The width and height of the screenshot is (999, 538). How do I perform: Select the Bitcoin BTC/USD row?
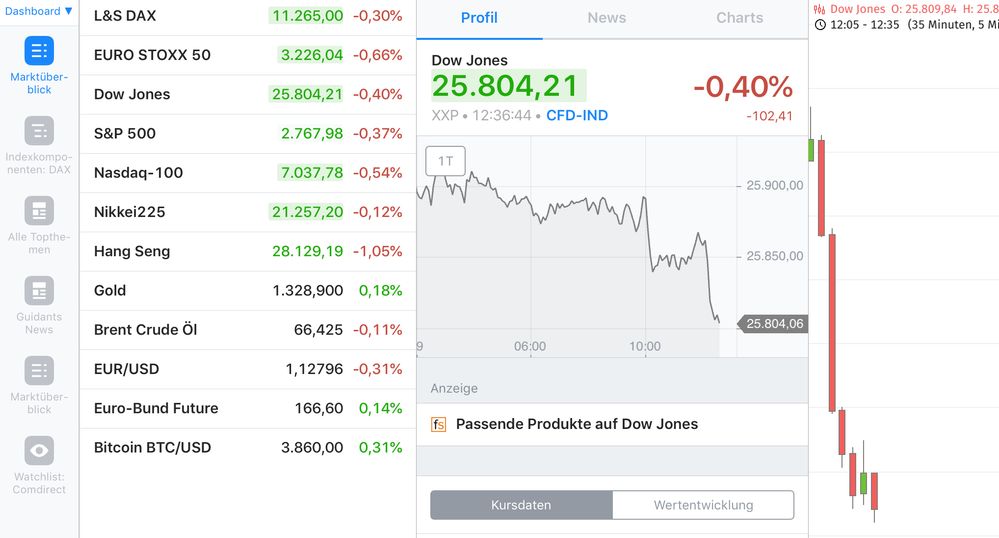point(247,447)
